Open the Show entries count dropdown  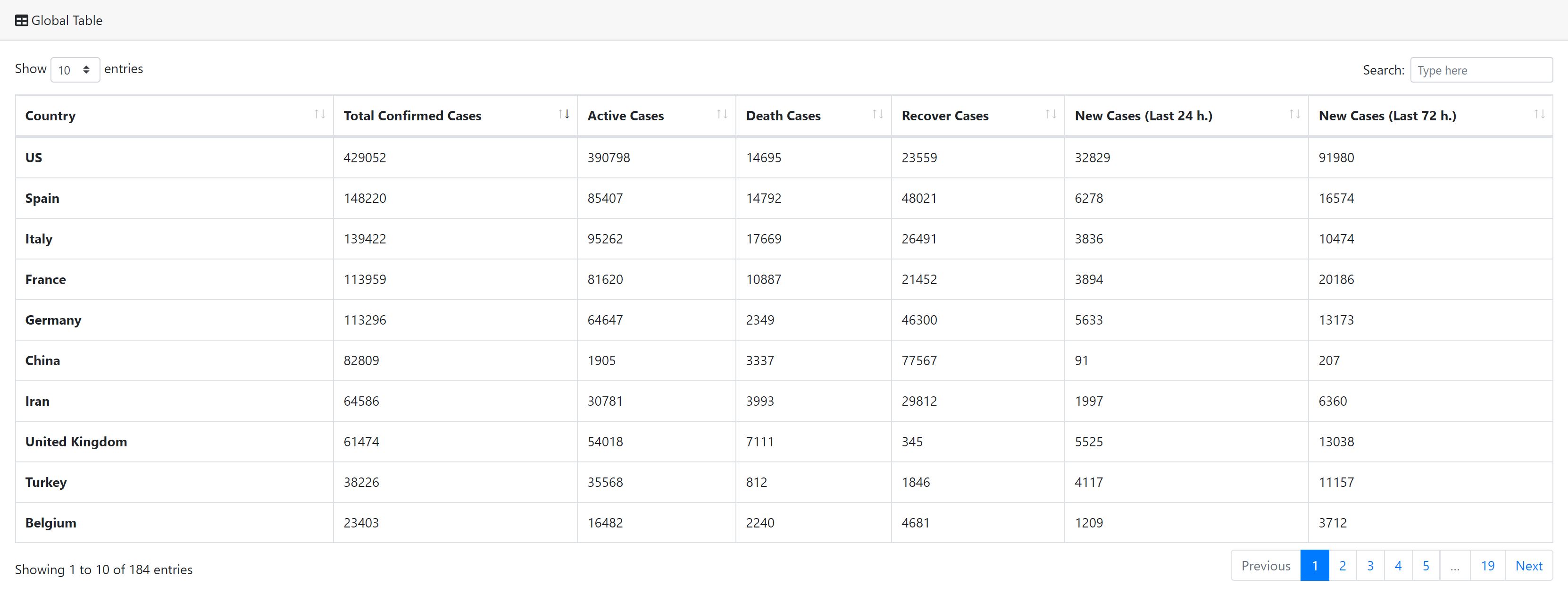click(x=75, y=70)
